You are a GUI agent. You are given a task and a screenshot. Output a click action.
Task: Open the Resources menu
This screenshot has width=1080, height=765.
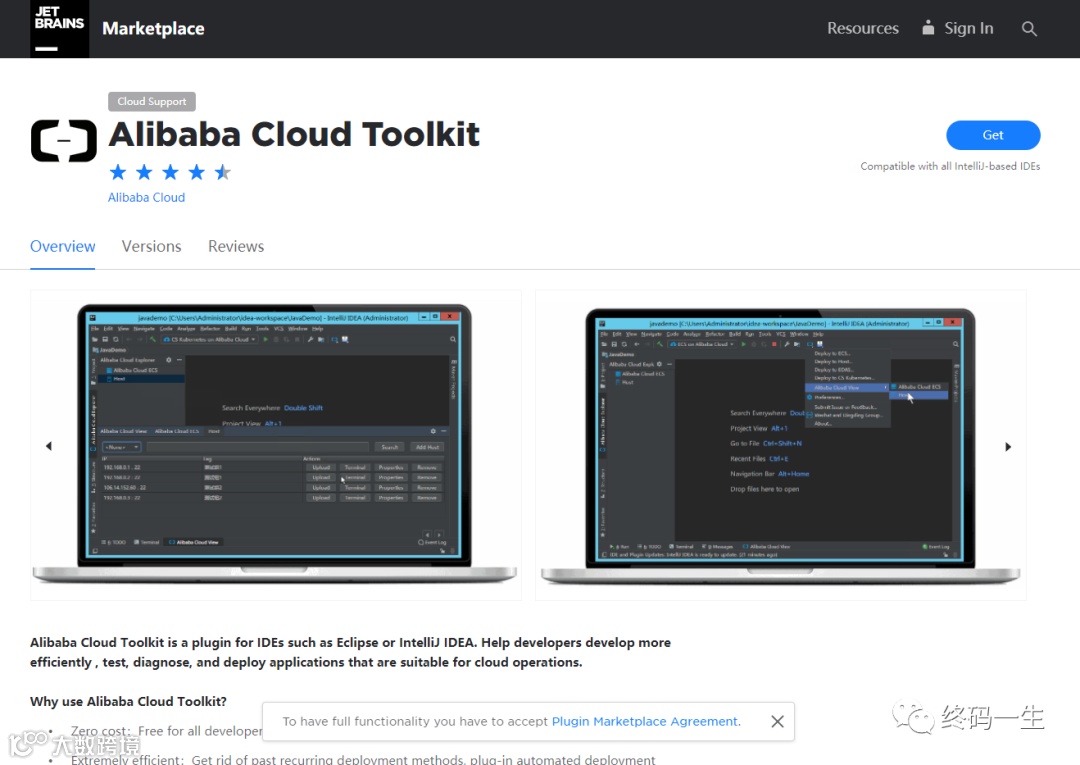pyautogui.click(x=862, y=28)
